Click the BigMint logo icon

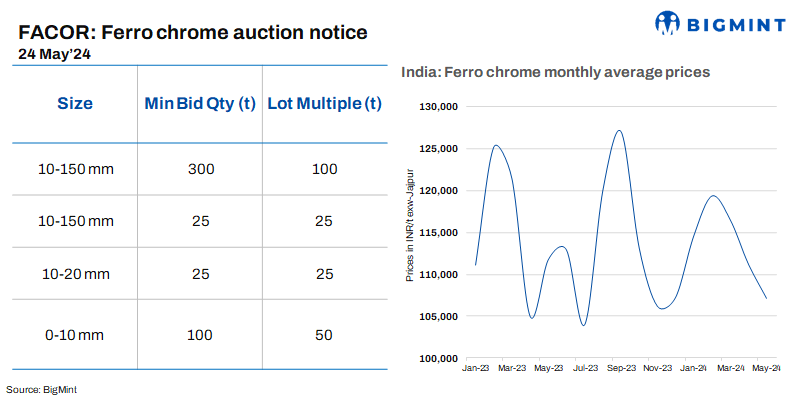tap(668, 22)
